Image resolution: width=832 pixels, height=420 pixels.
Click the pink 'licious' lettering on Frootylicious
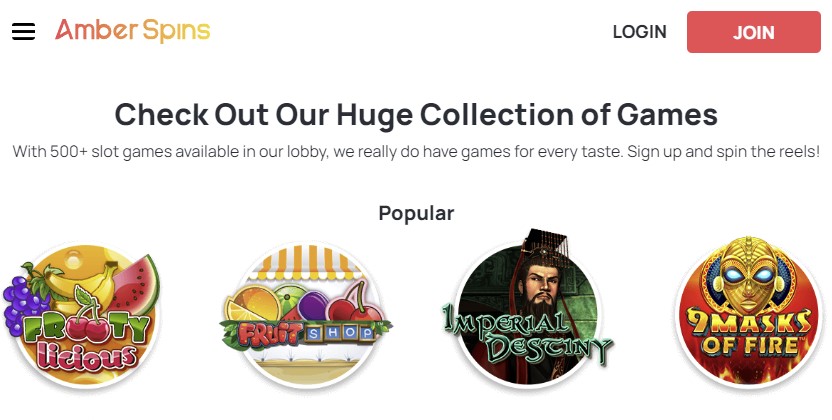(85, 357)
